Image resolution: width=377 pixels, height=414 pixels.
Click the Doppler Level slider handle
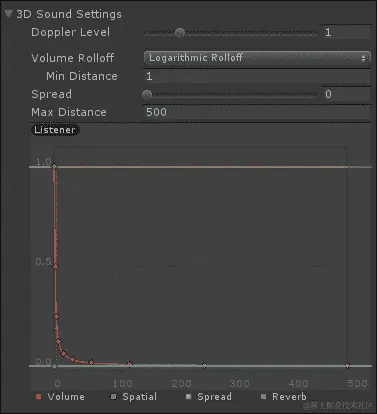click(x=180, y=33)
